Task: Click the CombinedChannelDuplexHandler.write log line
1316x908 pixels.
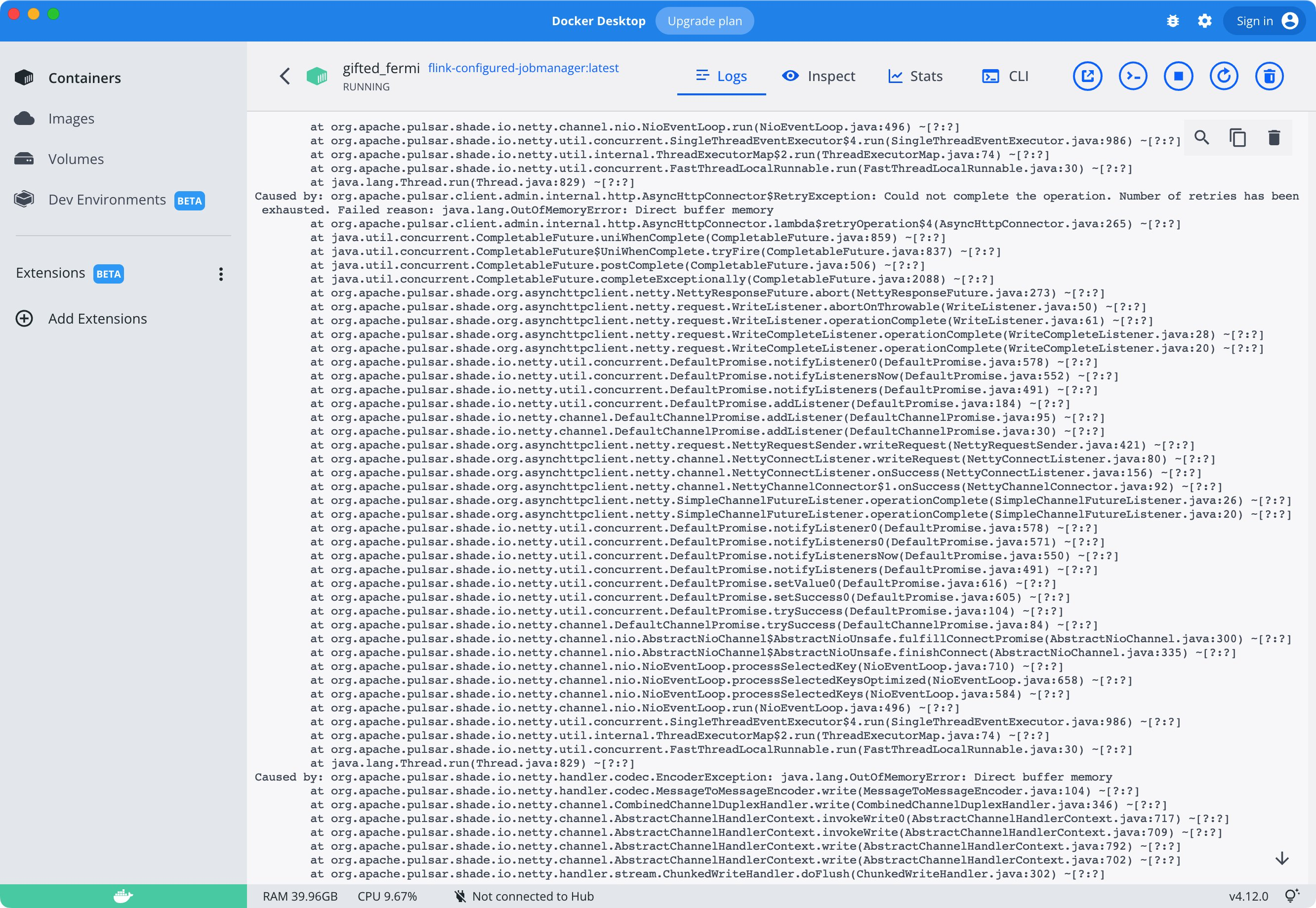Action: 739,805
